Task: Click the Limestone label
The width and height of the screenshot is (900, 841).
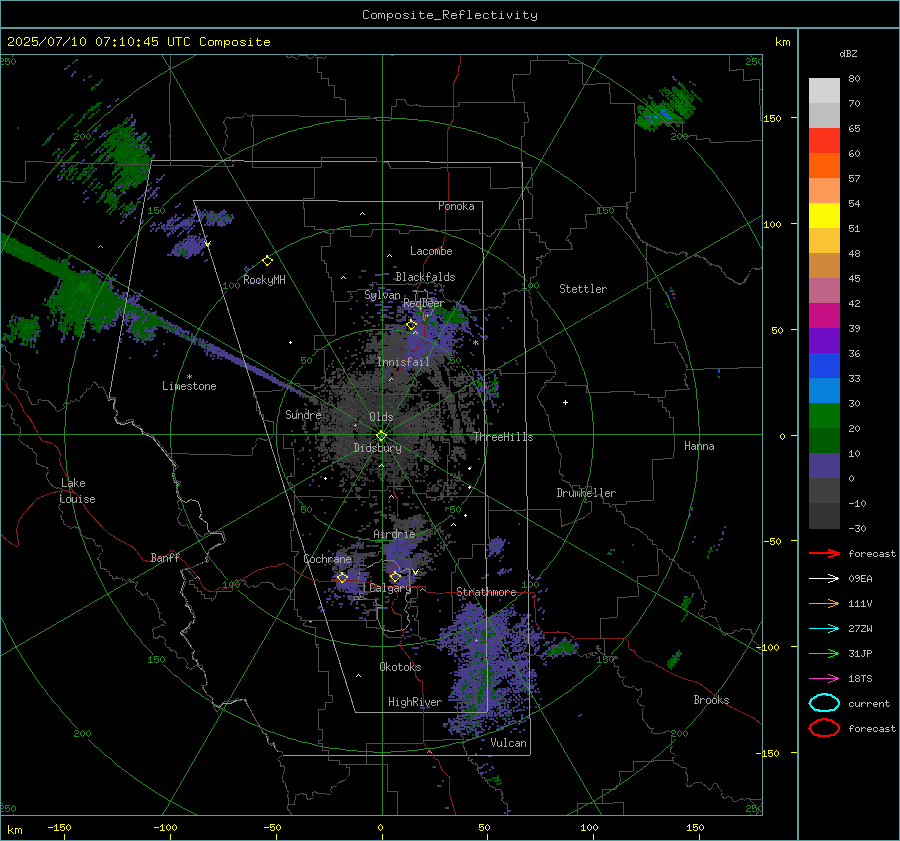Action: click(x=189, y=386)
